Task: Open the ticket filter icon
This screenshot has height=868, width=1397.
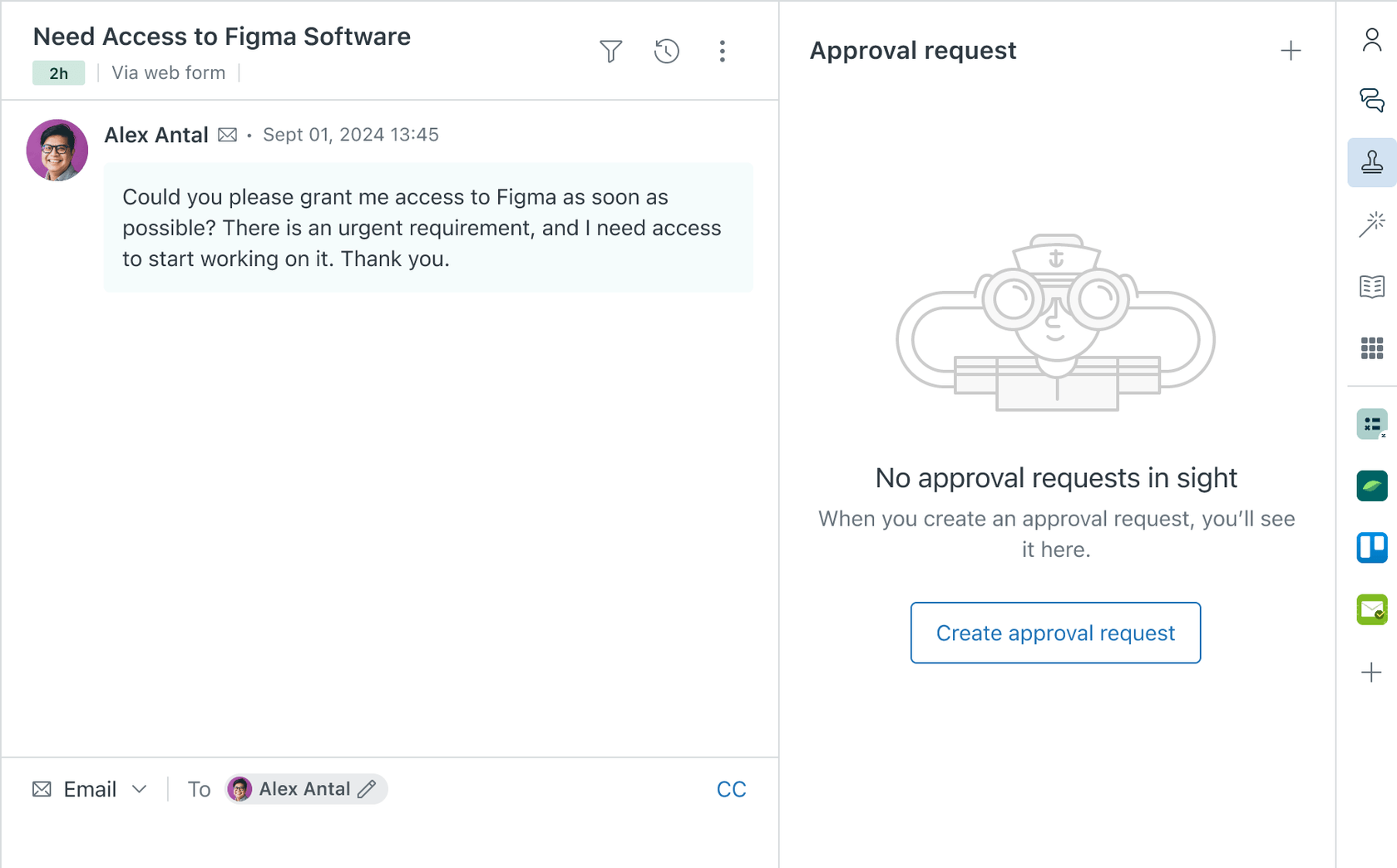Action: click(611, 51)
